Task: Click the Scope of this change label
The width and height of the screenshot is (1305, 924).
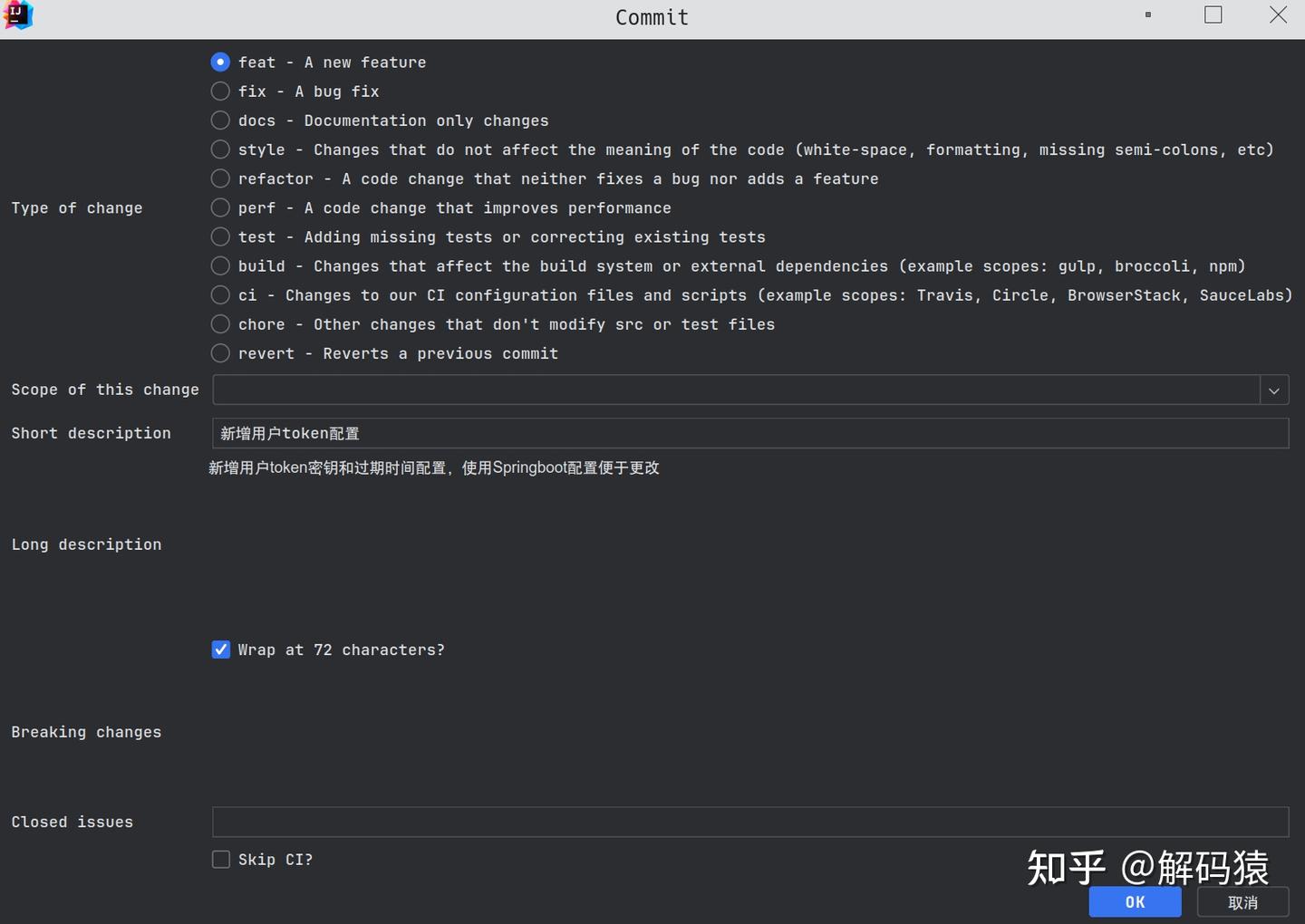Action: [105, 390]
